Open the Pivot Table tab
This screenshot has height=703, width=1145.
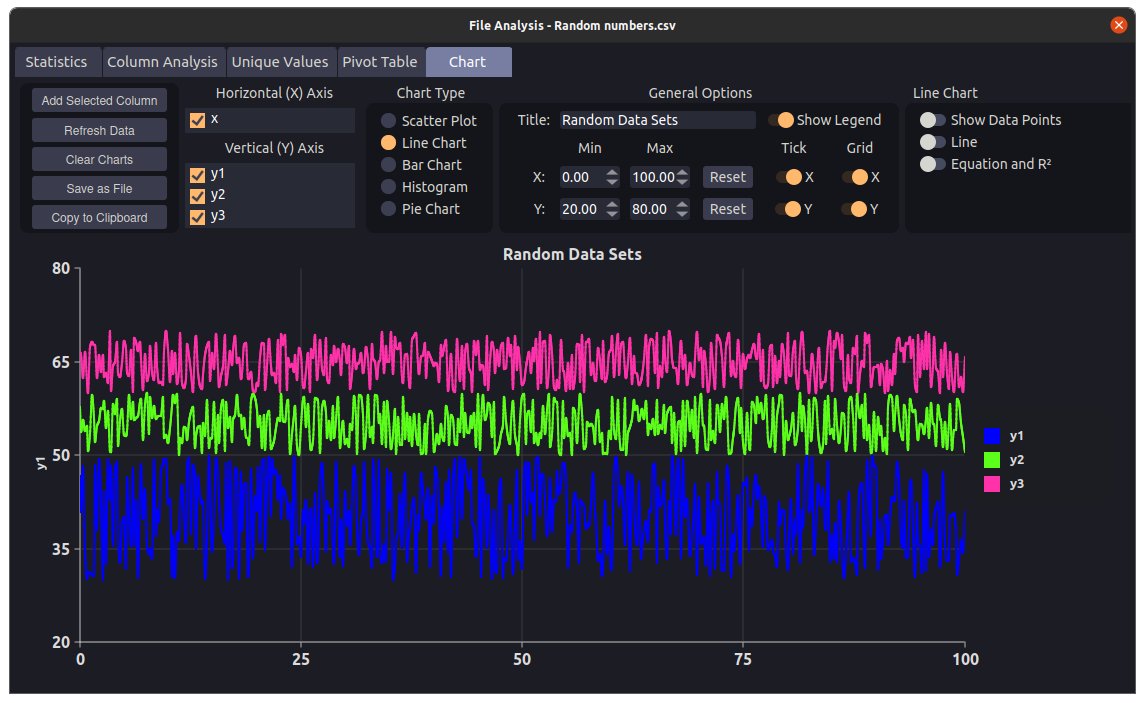380,62
